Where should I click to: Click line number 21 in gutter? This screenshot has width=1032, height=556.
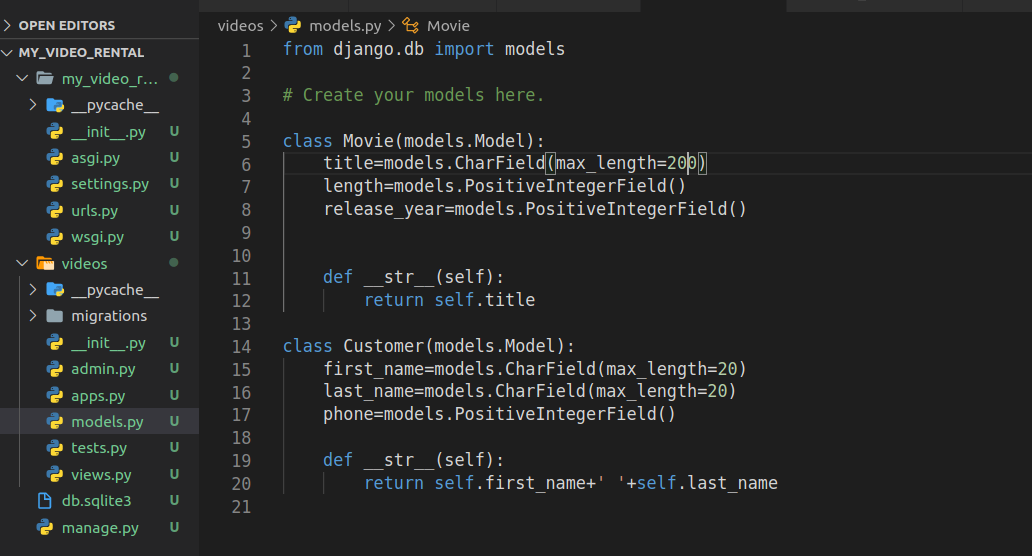tap(242, 507)
